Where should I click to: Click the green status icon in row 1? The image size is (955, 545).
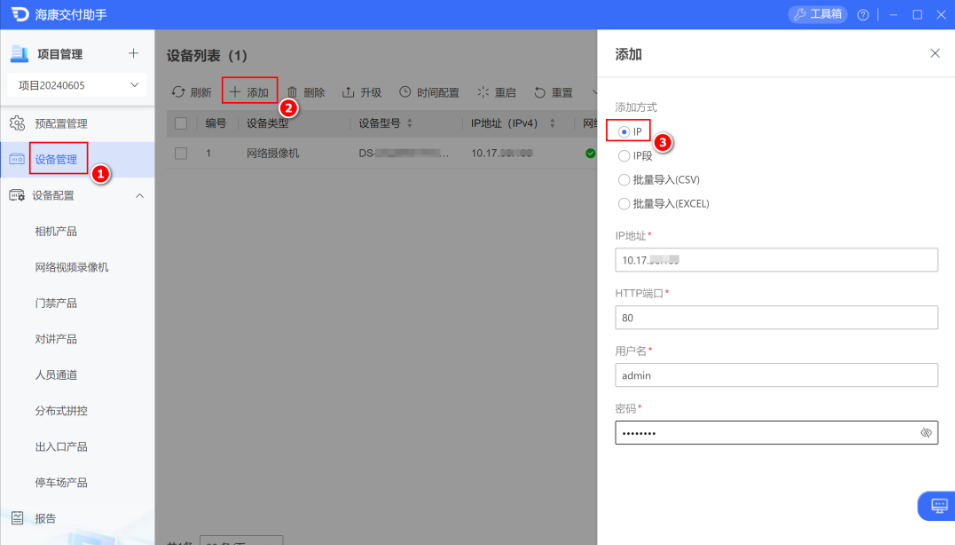coord(590,153)
